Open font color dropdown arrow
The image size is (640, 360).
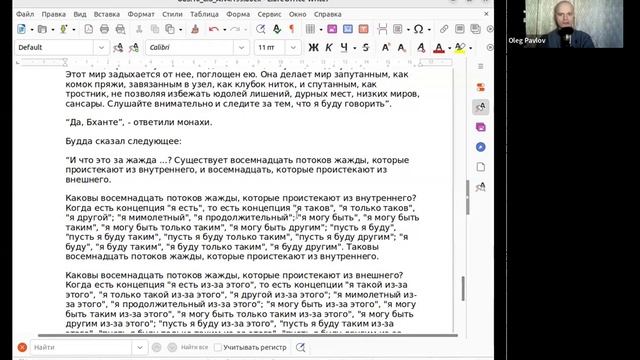pyautogui.click(x=449, y=48)
